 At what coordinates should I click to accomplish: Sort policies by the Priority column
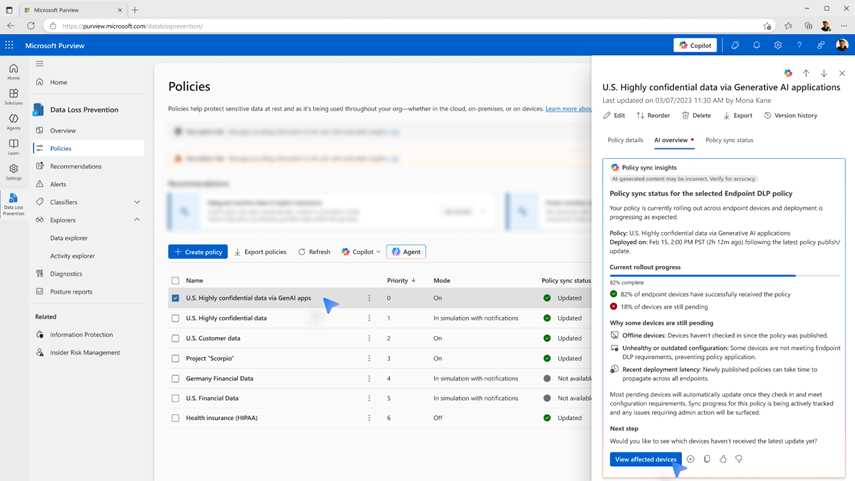pyautogui.click(x=401, y=280)
